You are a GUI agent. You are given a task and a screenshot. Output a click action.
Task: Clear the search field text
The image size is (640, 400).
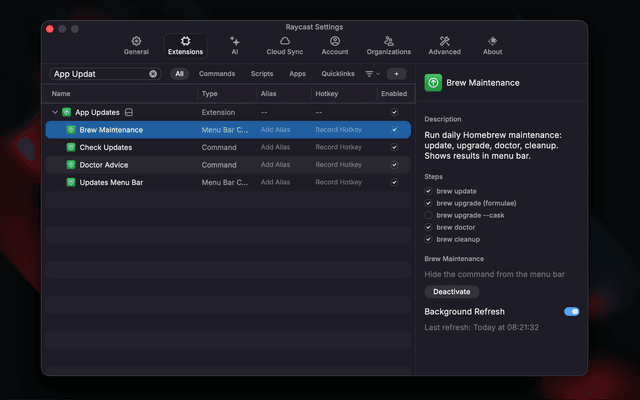tap(153, 74)
